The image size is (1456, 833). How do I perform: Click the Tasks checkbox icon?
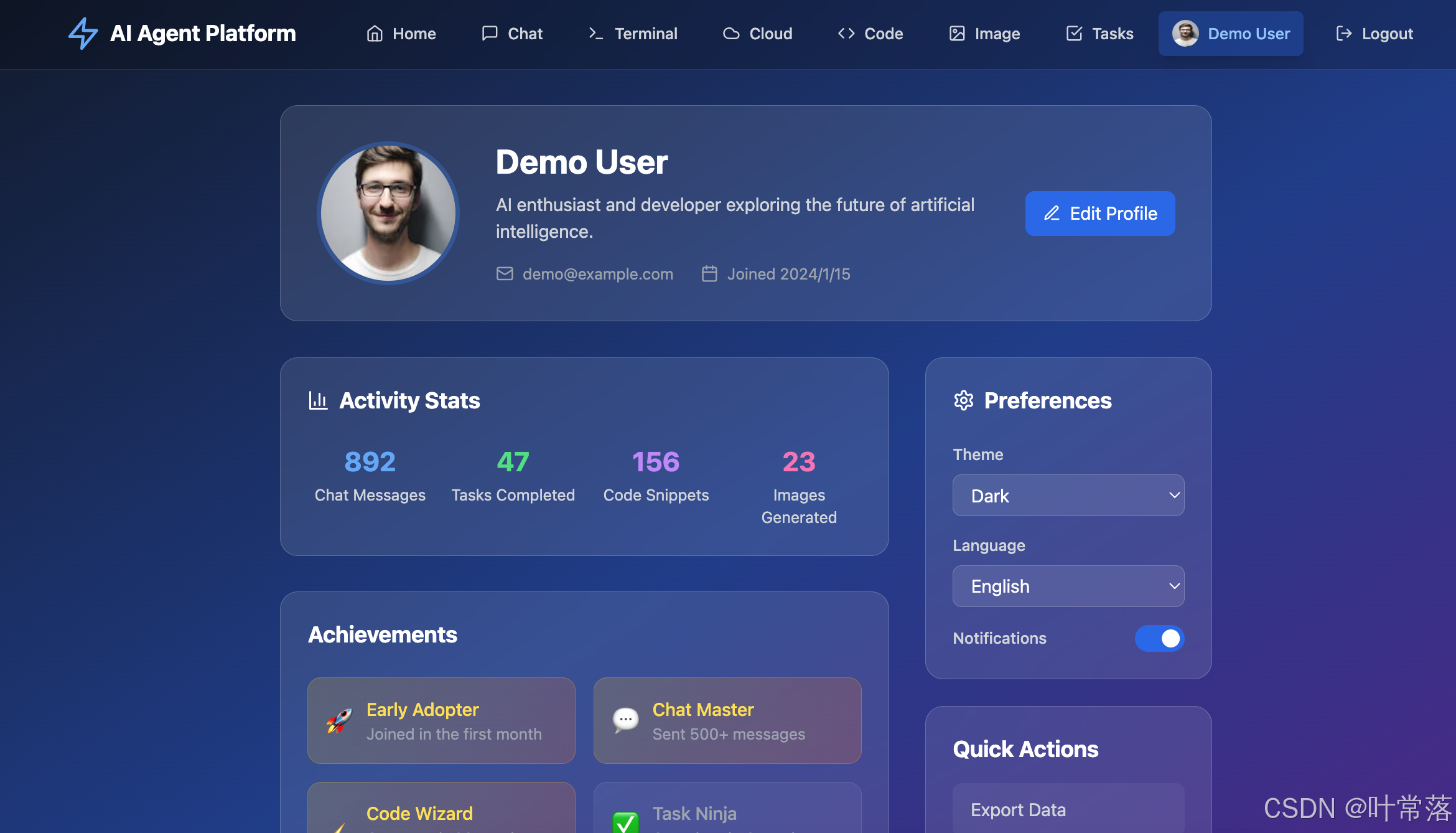1075,34
